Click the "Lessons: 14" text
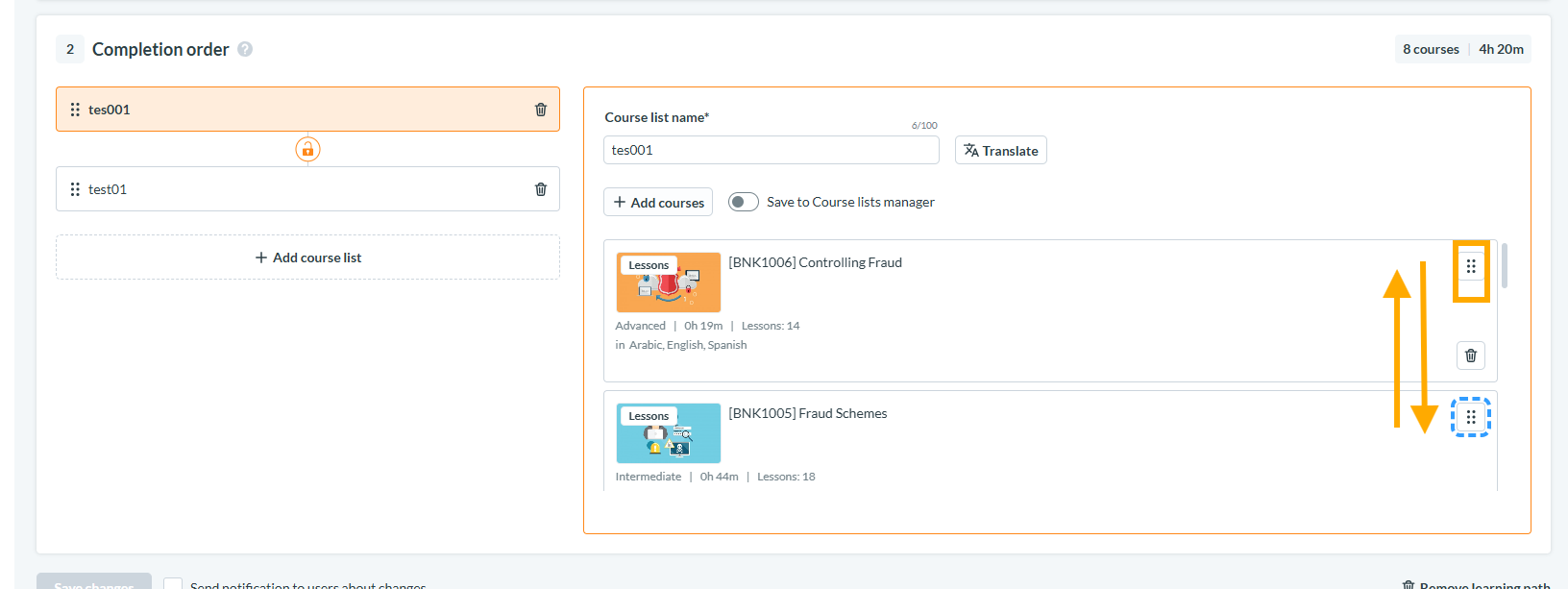 pos(771,326)
